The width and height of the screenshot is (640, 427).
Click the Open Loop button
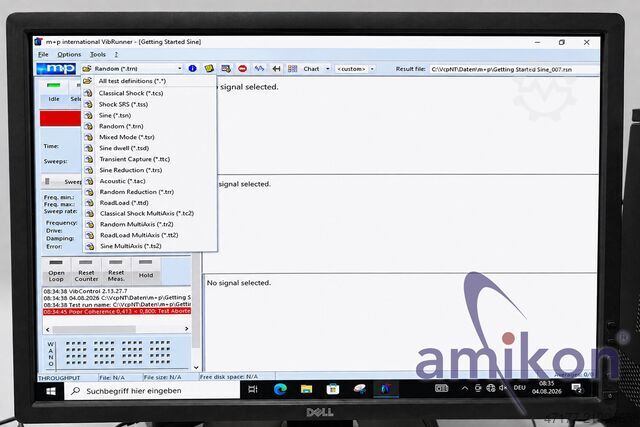point(56,271)
